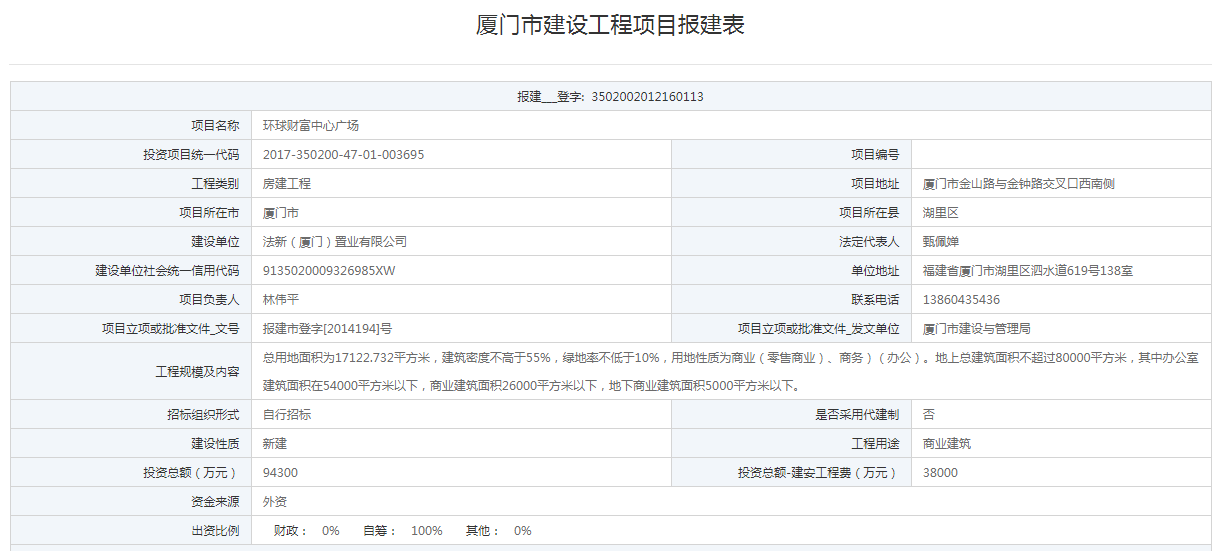Screen dimensions: 1224x551
Task: Select document number 报建市登字[2014194]号
Action: 327,329
